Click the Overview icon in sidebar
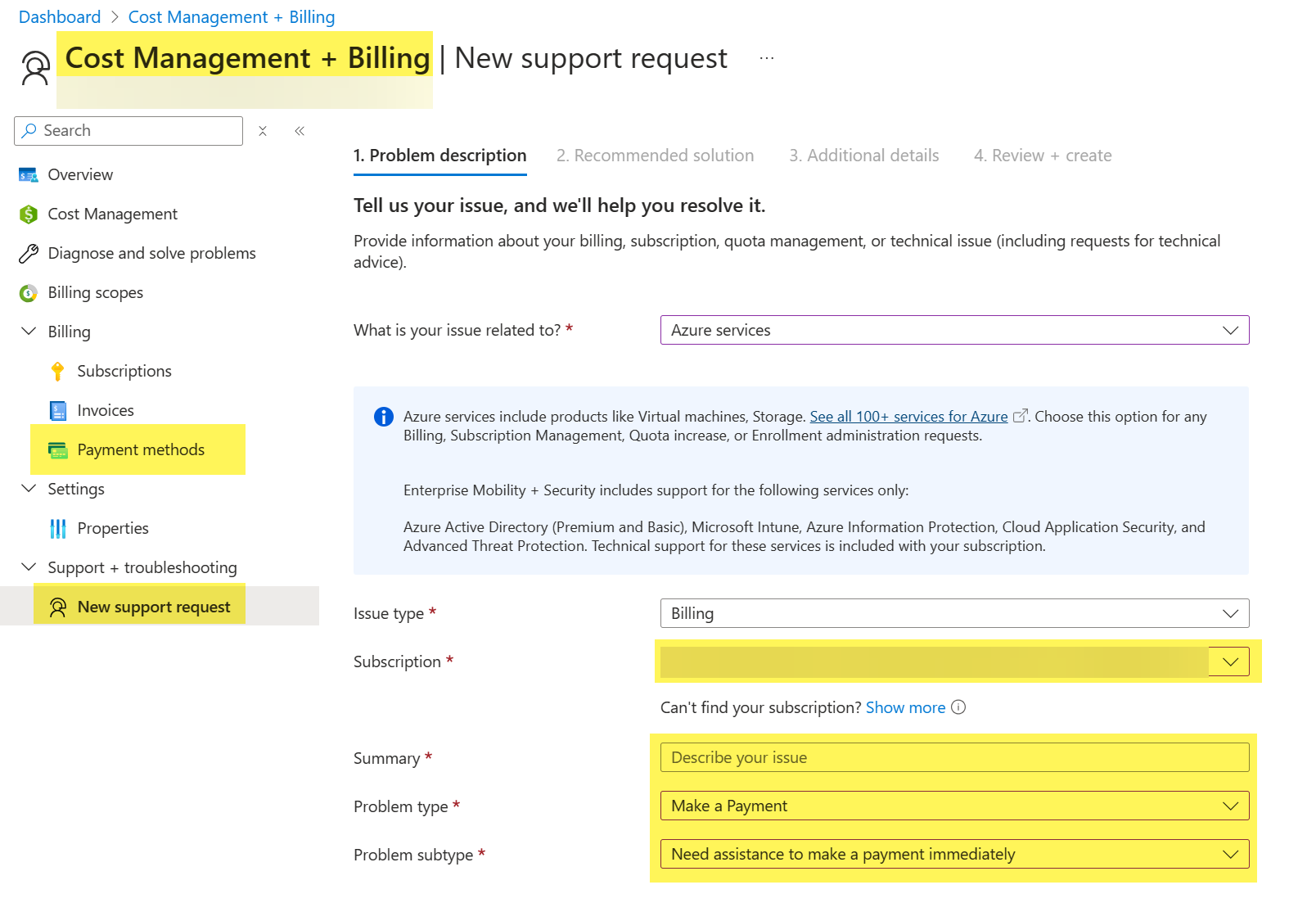 pyautogui.click(x=29, y=175)
